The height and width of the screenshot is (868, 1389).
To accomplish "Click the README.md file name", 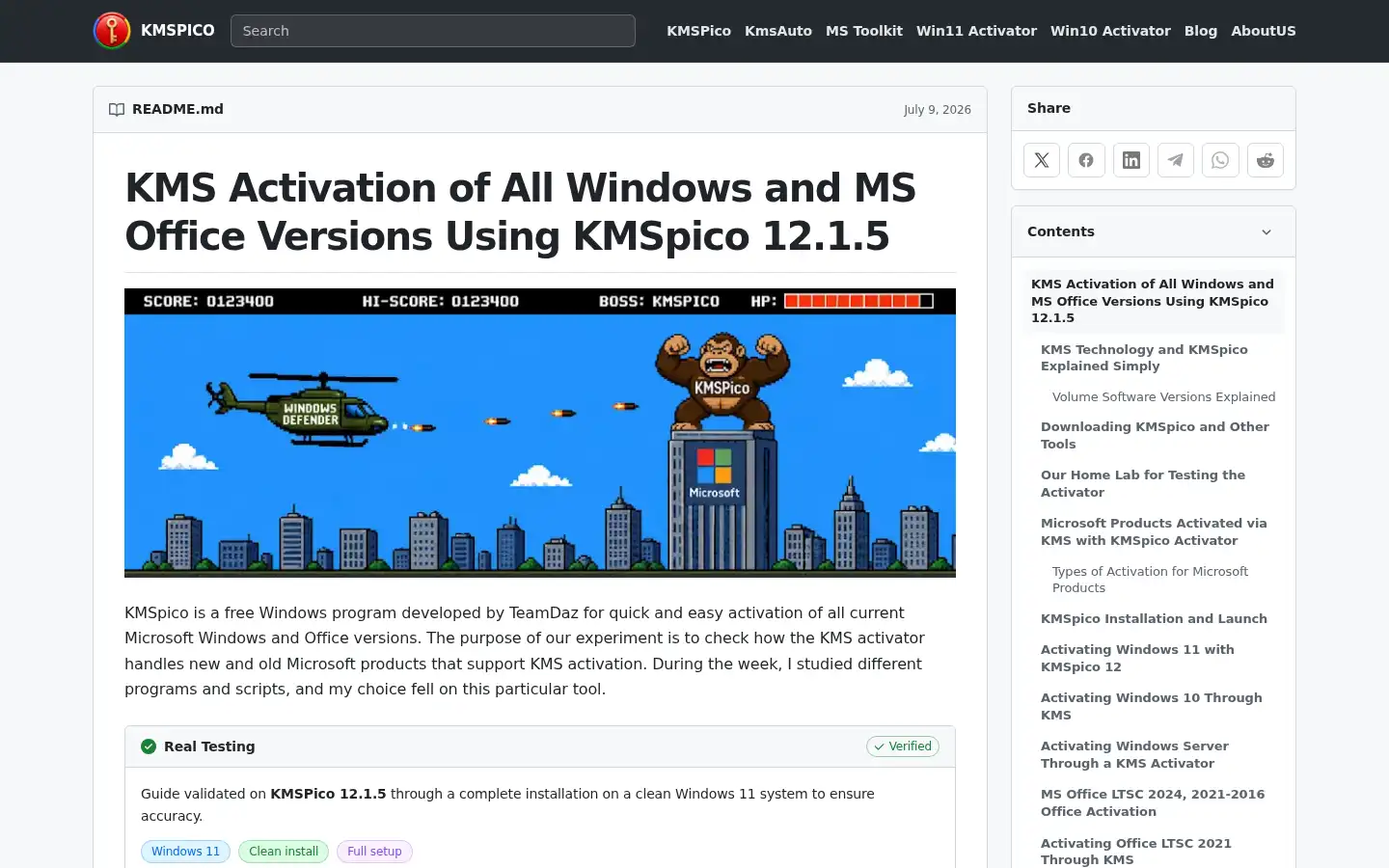I will [177, 109].
